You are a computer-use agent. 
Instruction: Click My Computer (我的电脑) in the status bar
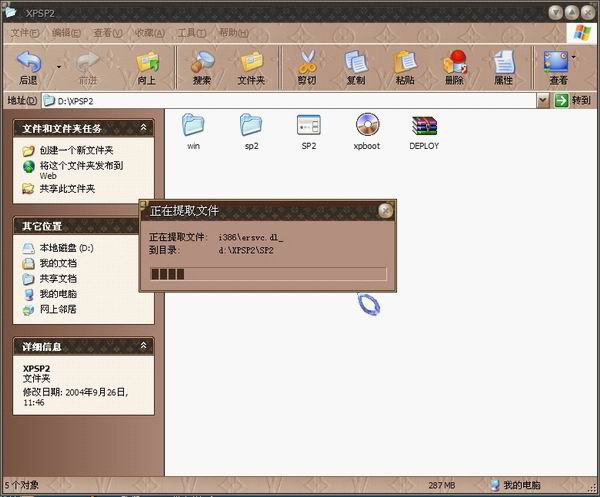515,485
